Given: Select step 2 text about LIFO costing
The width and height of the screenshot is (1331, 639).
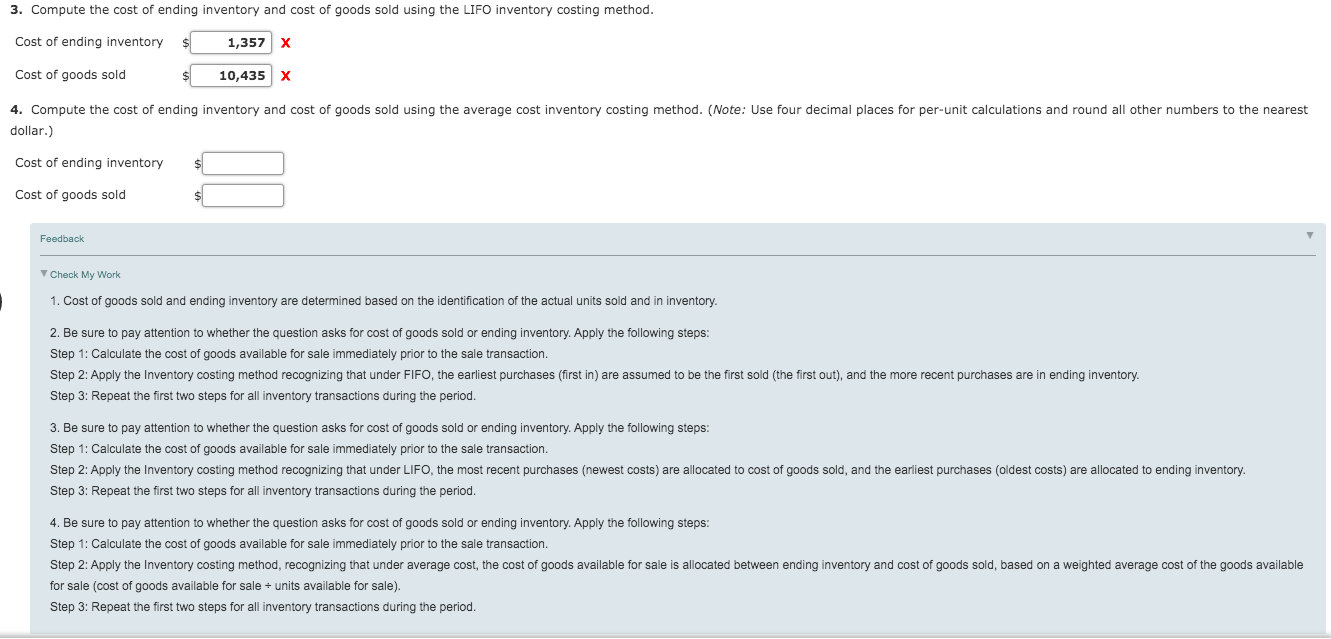Looking at the screenshot, I should pos(648,469).
